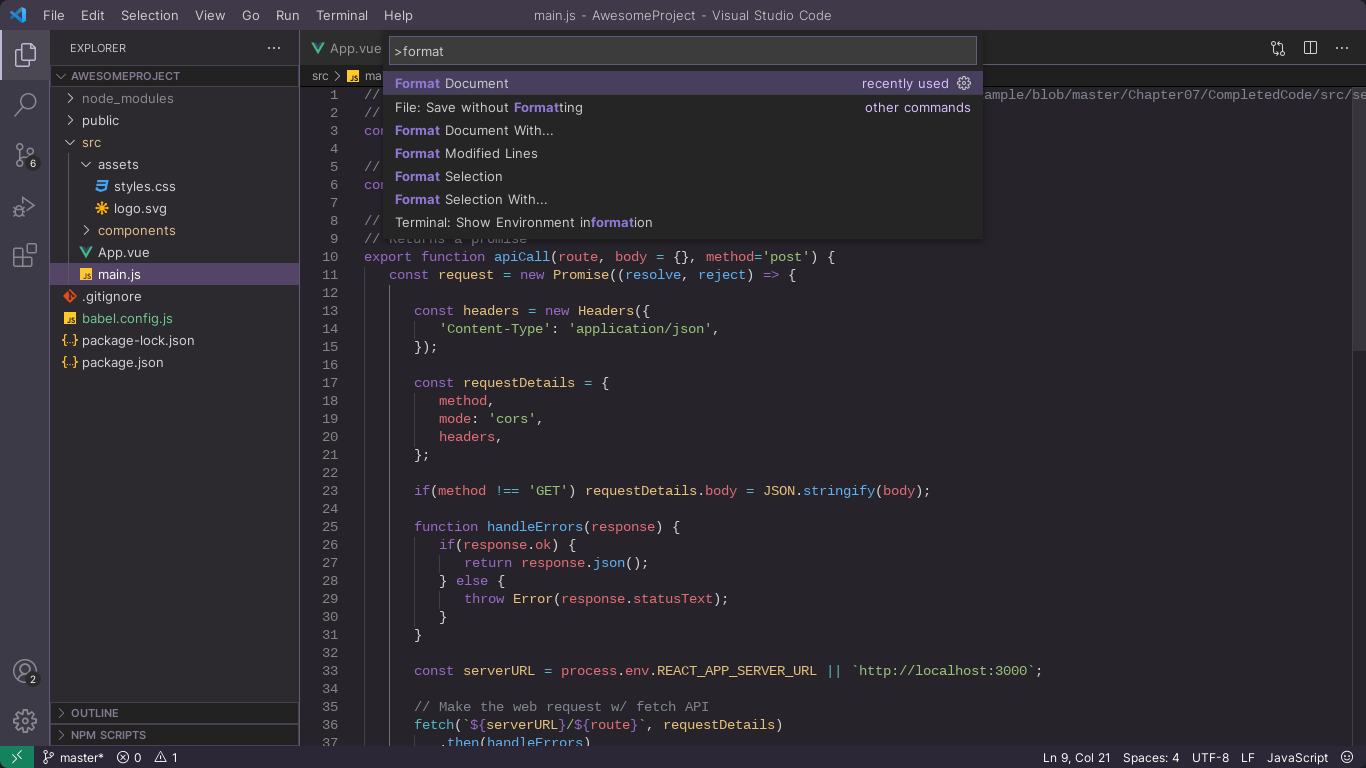Screen dimensions: 1366x768
Task: Open the File menu
Action: click(x=54, y=15)
